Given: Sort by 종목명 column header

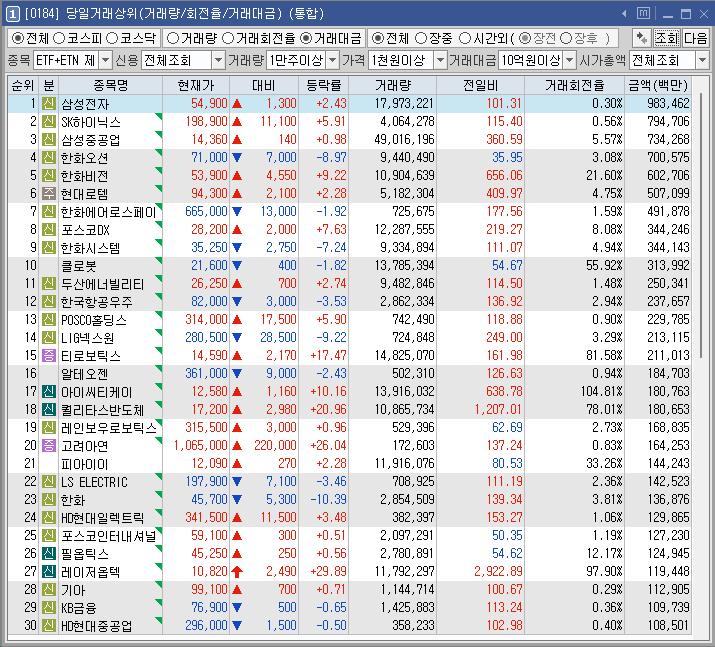Looking at the screenshot, I should (110, 85).
